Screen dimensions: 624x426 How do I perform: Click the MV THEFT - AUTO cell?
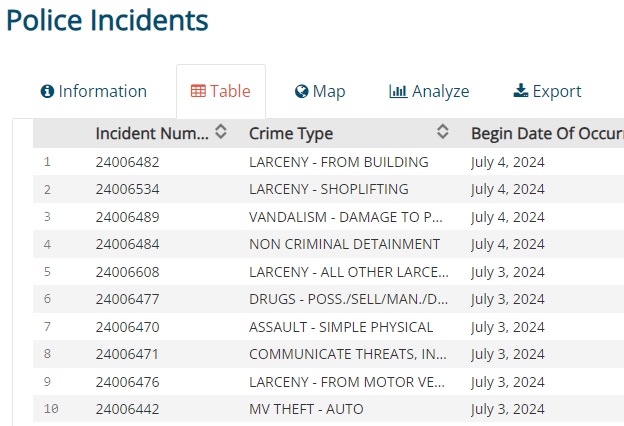pyautogui.click(x=306, y=408)
